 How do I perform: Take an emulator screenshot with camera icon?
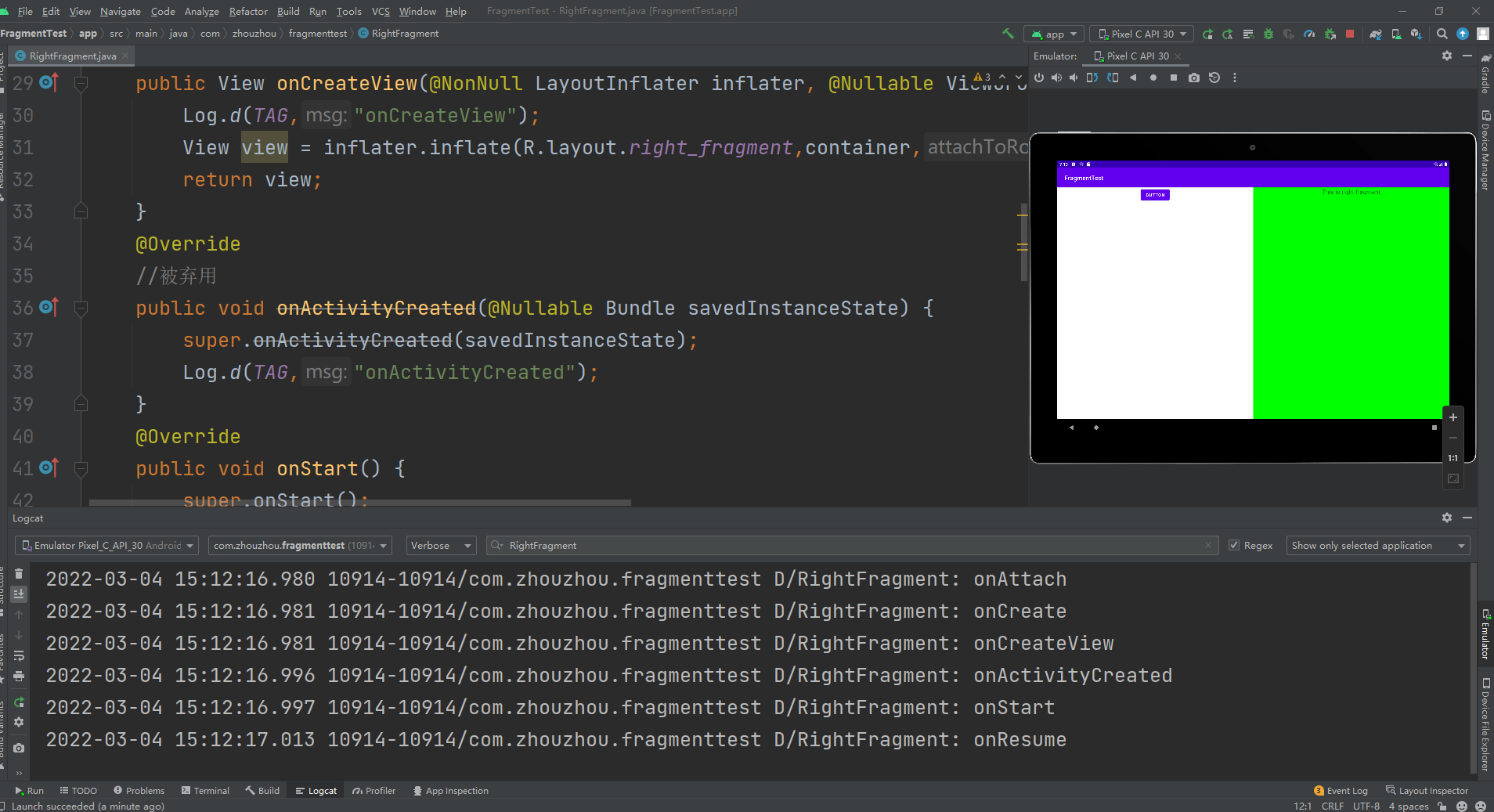pyautogui.click(x=1193, y=78)
